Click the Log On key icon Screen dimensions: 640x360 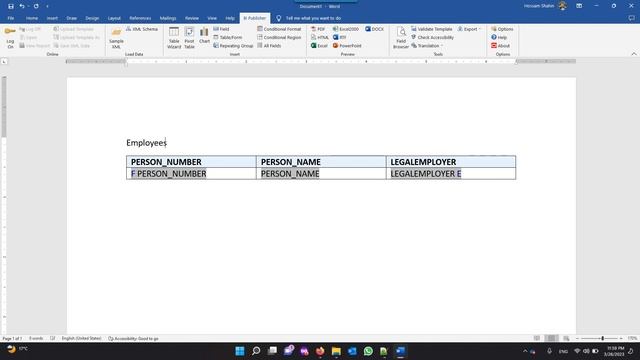10,31
